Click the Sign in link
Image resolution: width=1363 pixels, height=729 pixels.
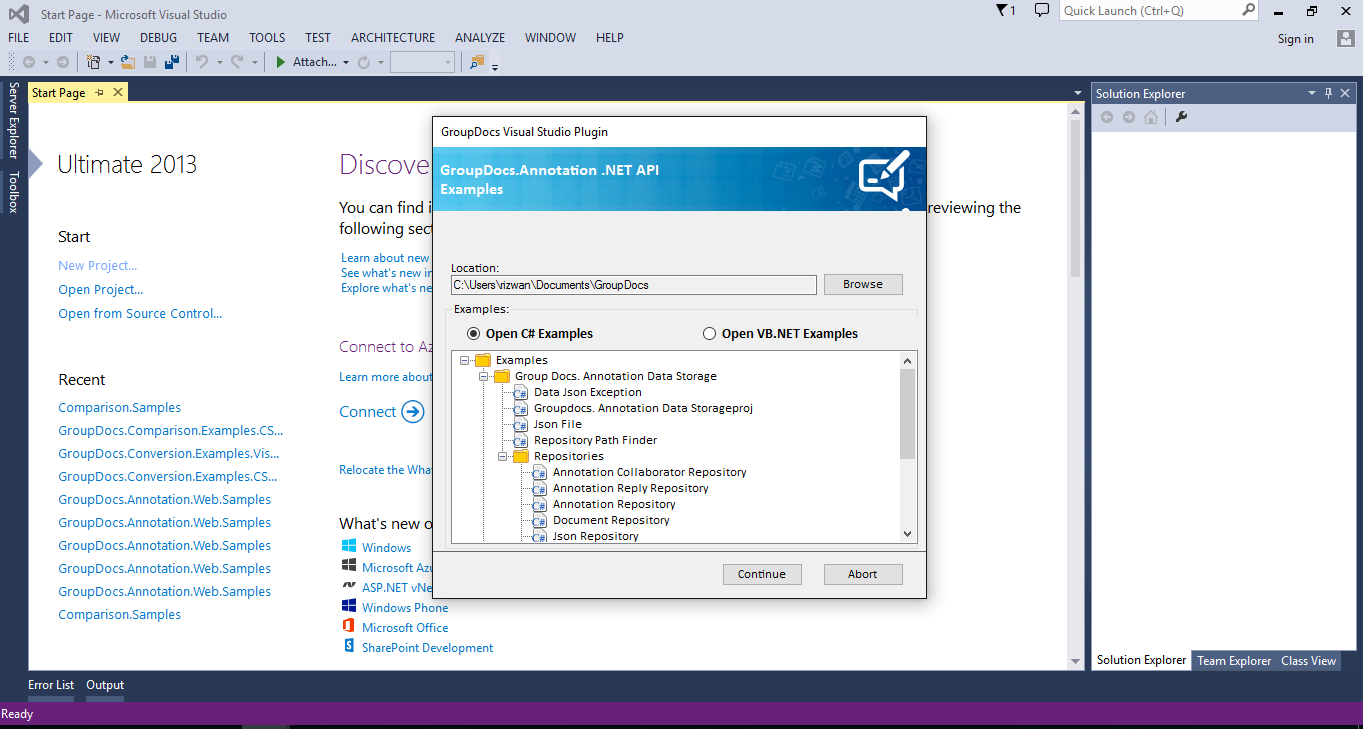1296,39
